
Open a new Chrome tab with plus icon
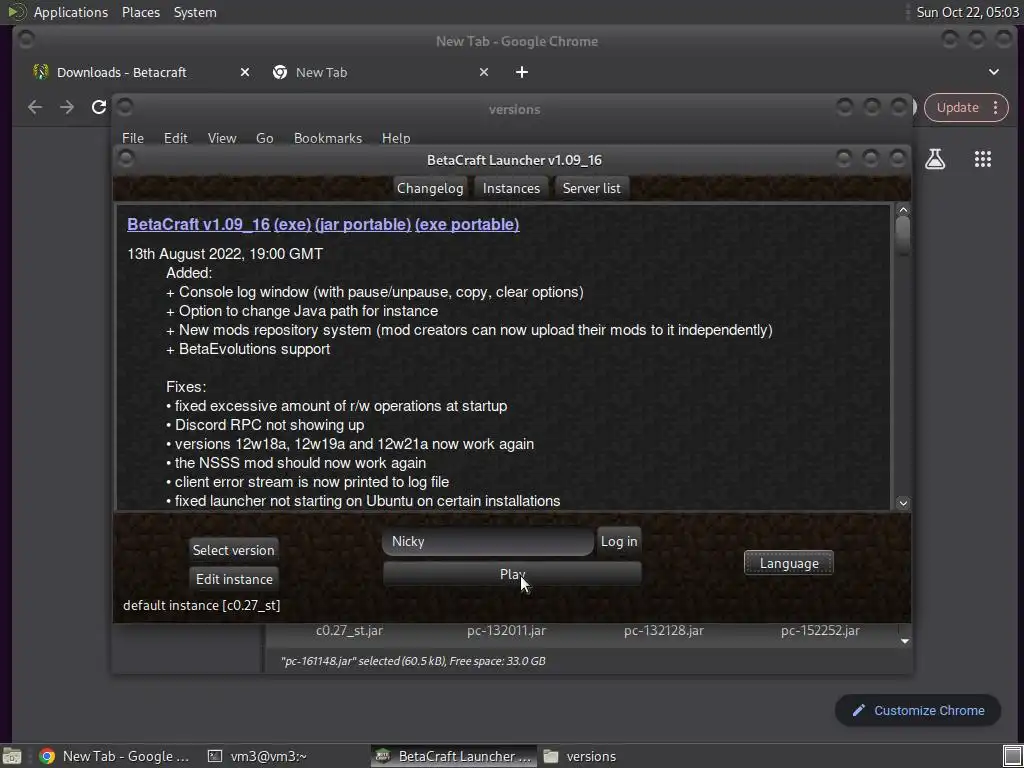coord(521,72)
